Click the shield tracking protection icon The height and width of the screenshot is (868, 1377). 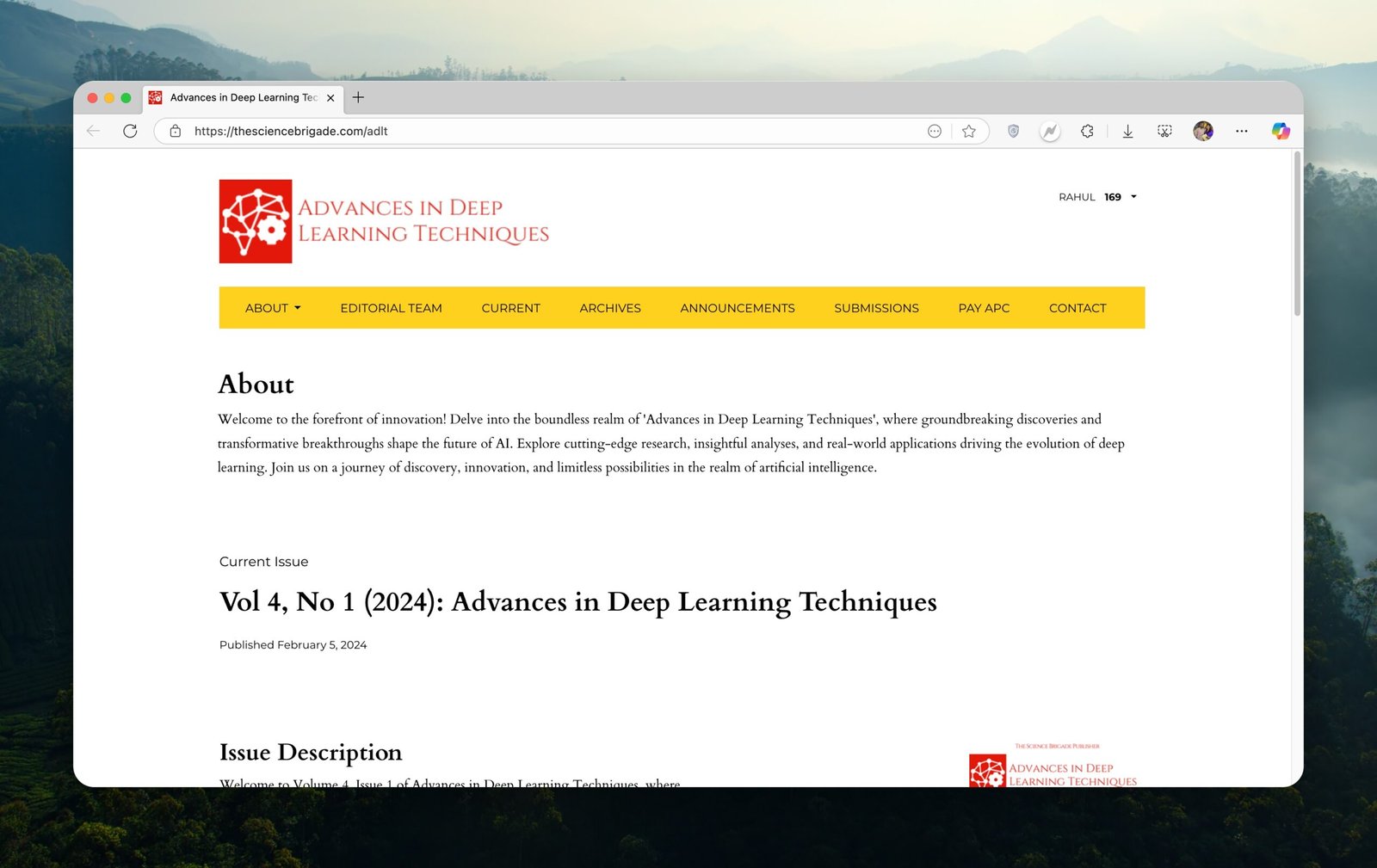coord(1013,131)
